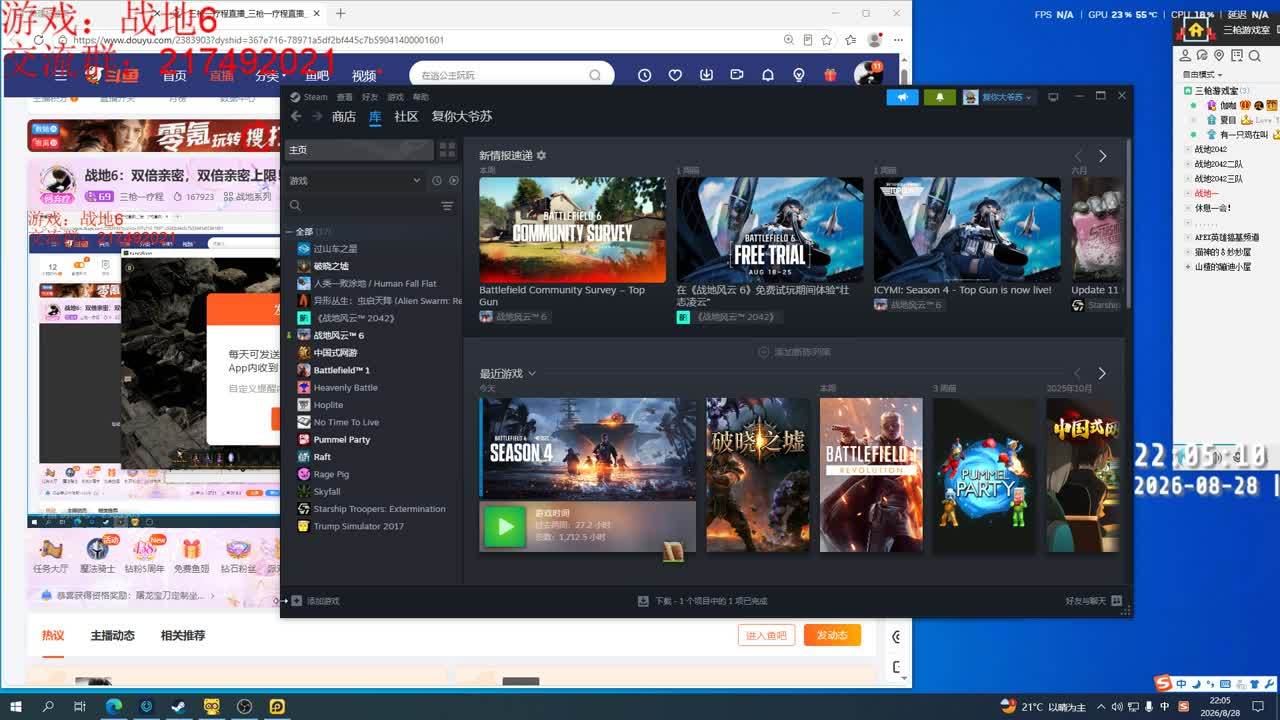Open Douyu favorites heart icon

pos(675,75)
